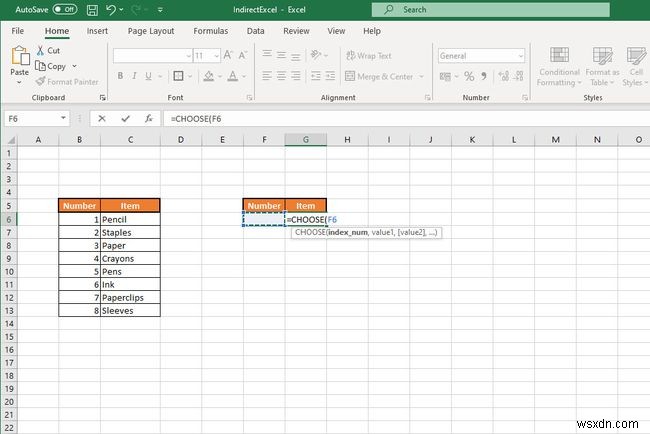The image size is (650, 434).
Task: Click the Borders icon
Action: point(178,76)
